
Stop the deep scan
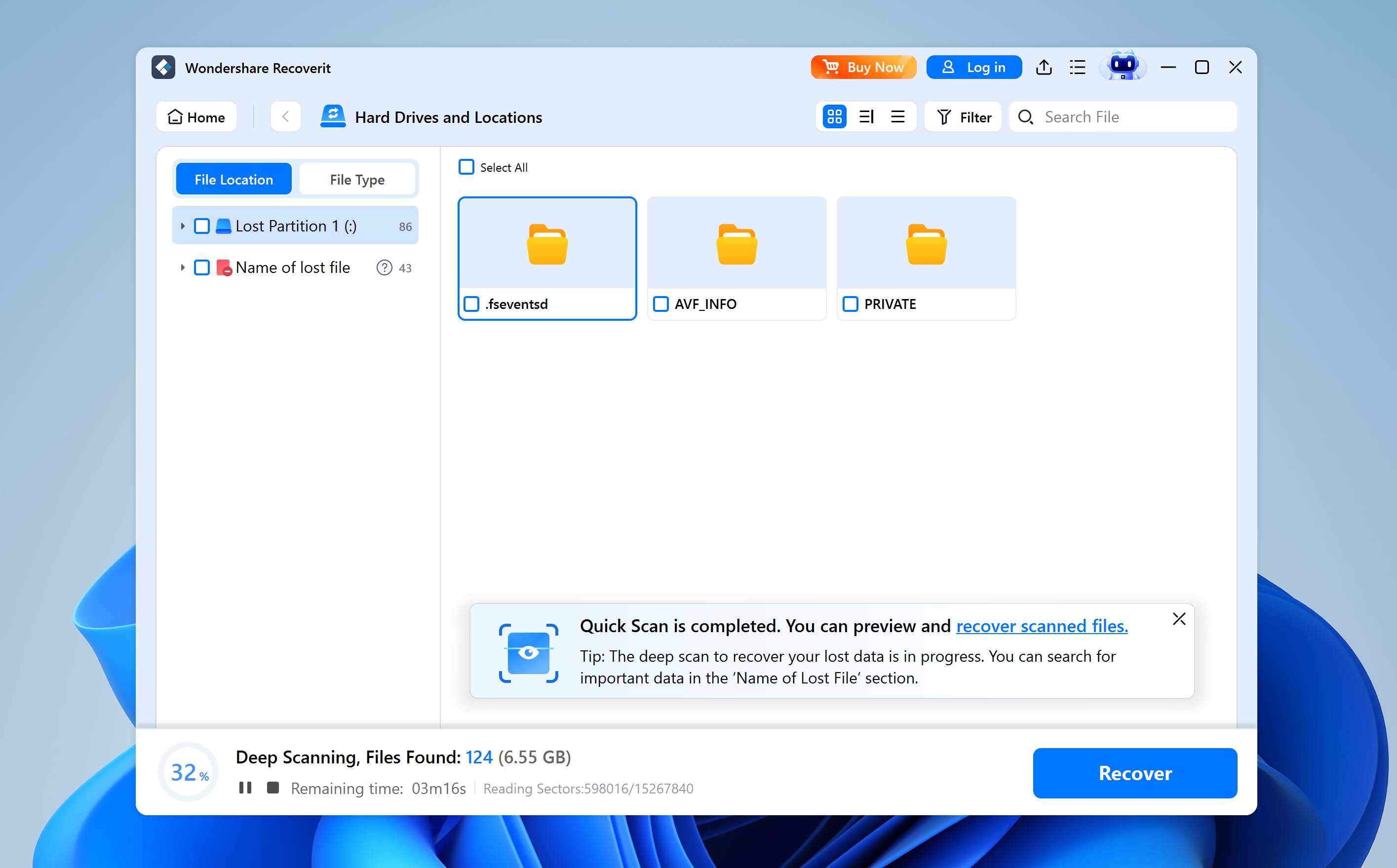coord(273,788)
